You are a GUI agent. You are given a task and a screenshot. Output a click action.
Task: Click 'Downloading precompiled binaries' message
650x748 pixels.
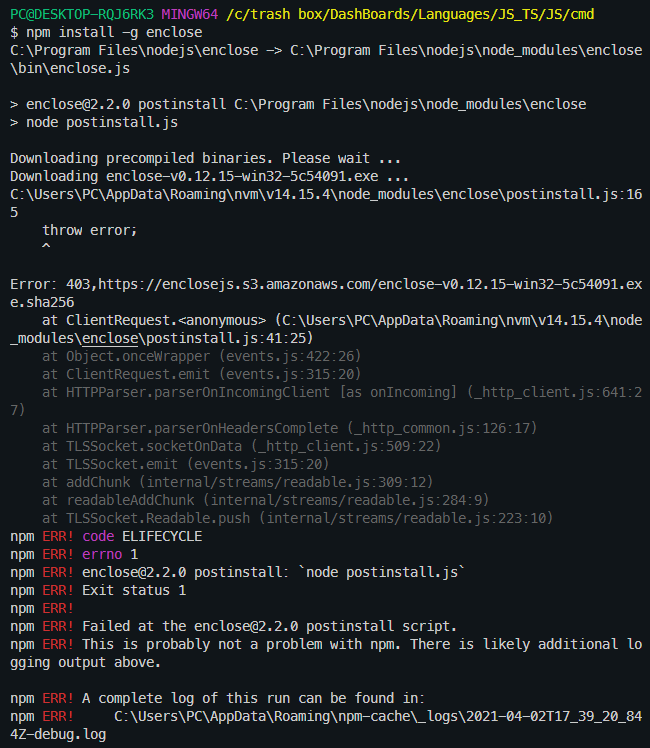tap(206, 158)
